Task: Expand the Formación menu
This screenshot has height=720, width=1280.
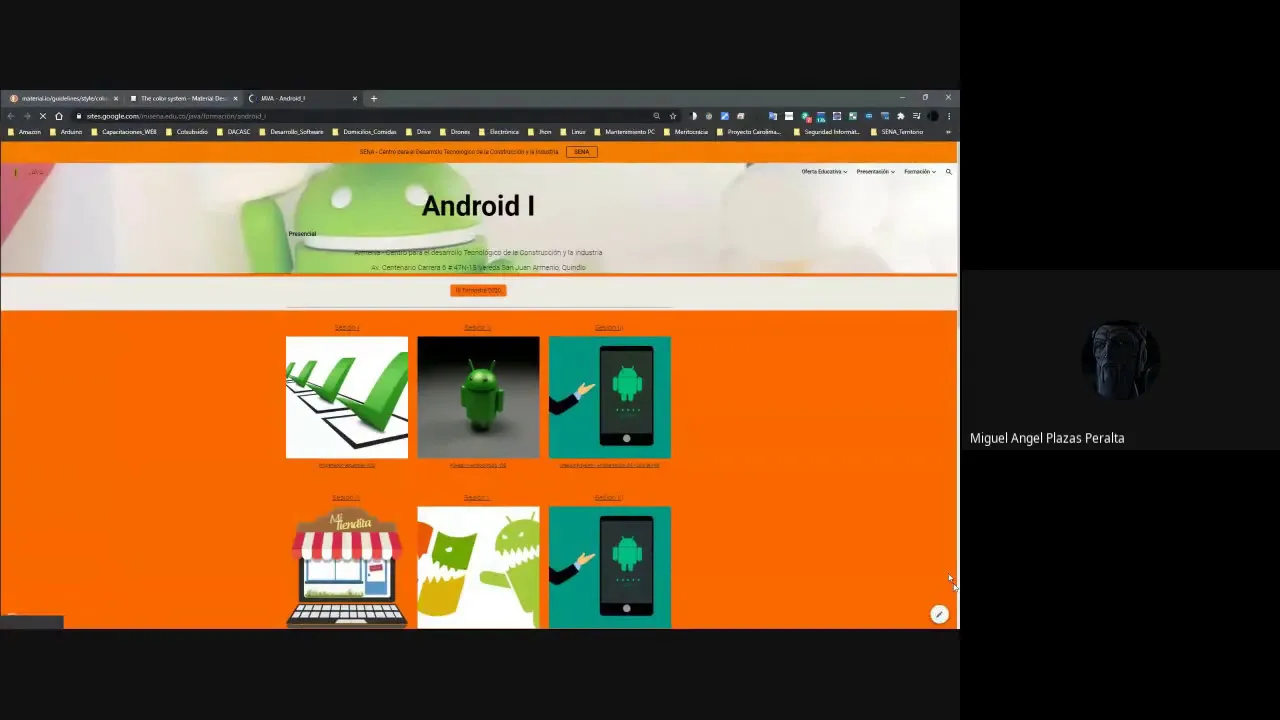Action: click(x=920, y=172)
